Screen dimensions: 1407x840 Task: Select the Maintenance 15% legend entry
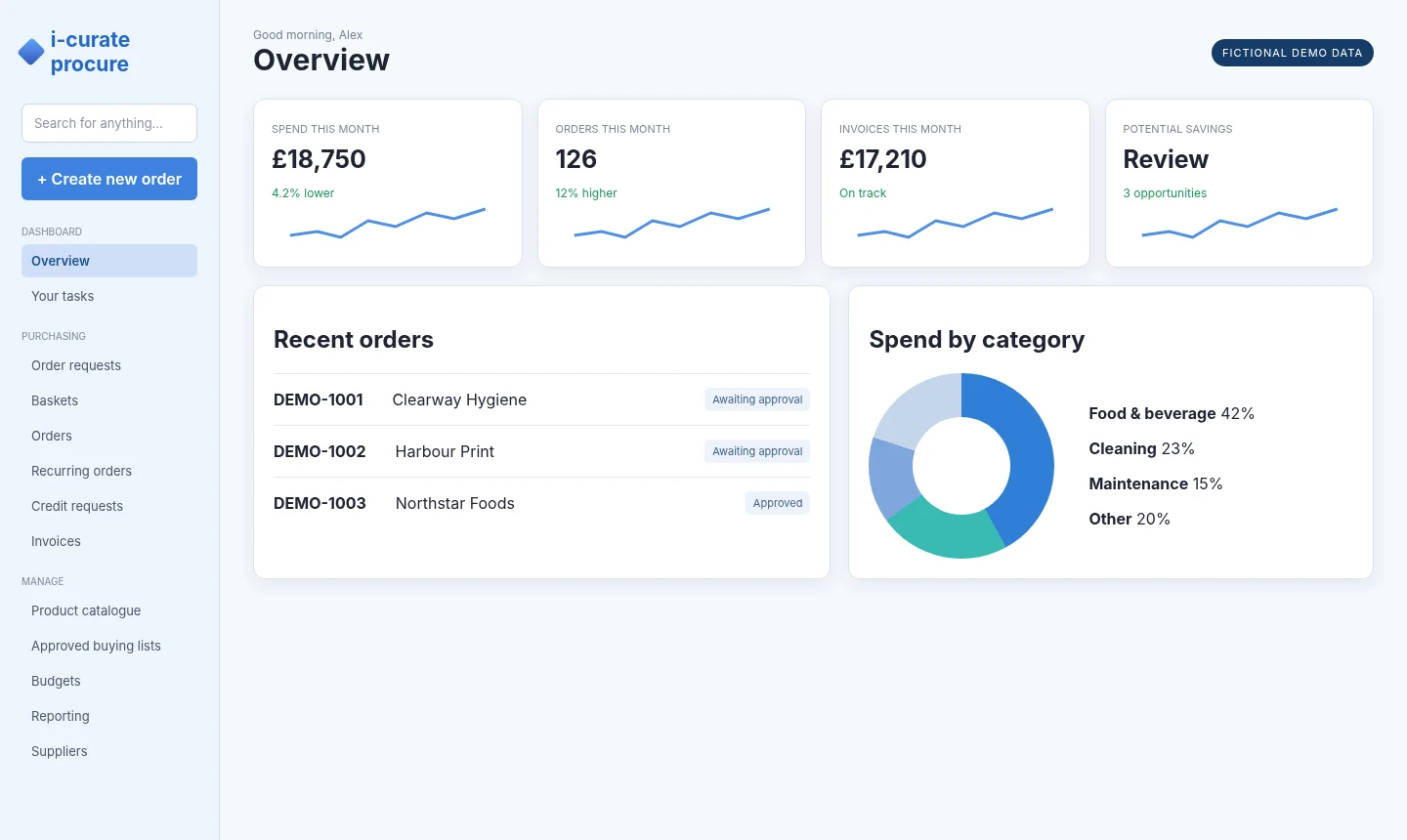click(1156, 483)
